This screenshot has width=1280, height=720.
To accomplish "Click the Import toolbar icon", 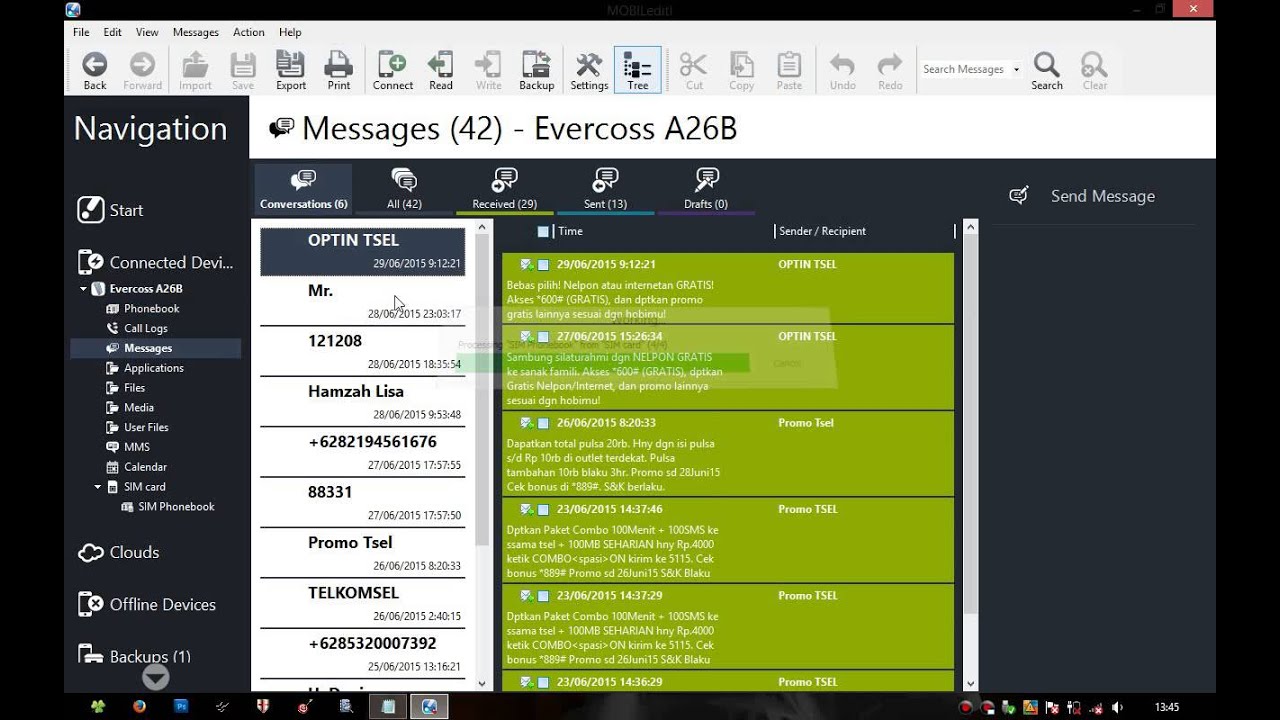I will click(195, 70).
